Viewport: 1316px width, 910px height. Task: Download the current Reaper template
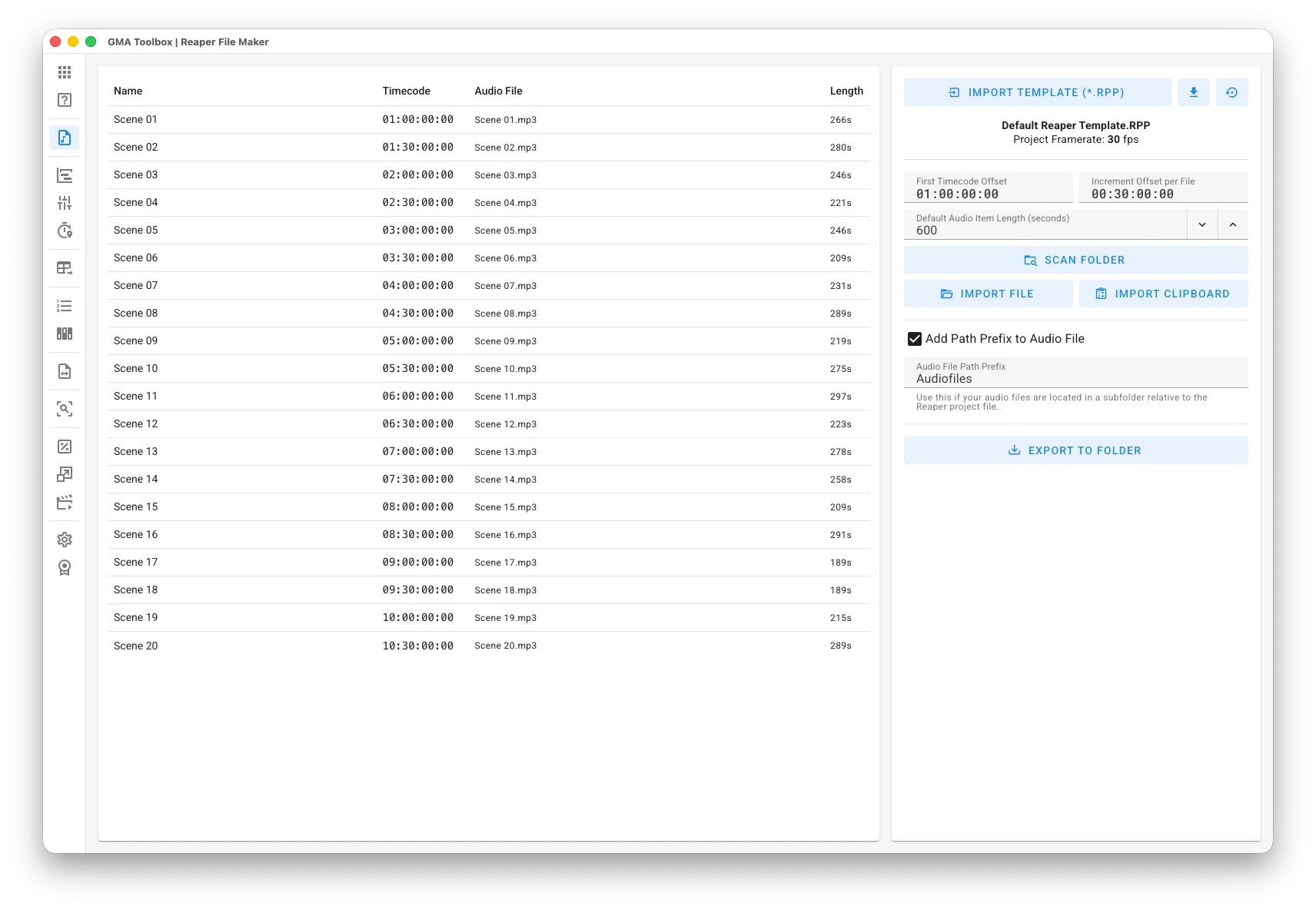tap(1194, 92)
